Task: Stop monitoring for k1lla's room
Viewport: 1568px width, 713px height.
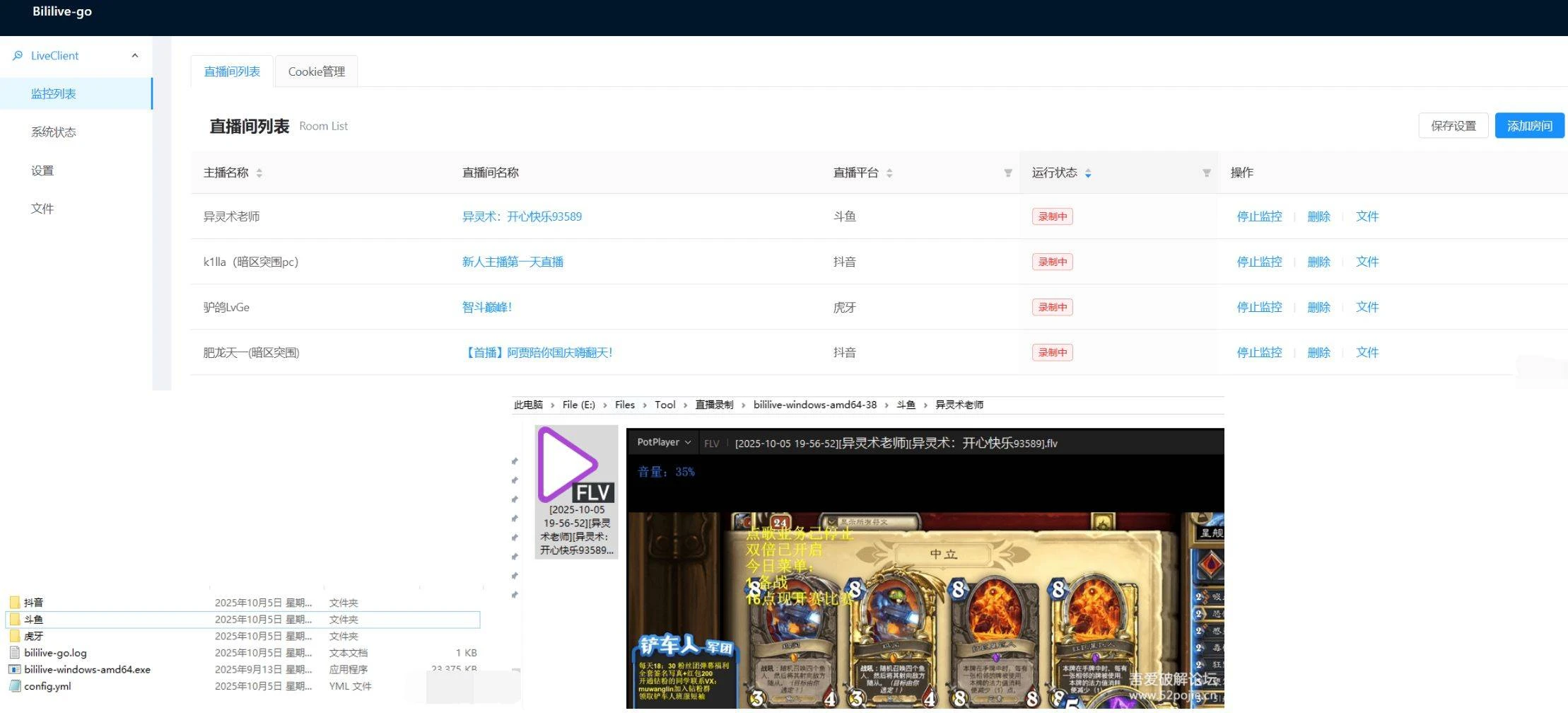Action: click(x=1259, y=262)
